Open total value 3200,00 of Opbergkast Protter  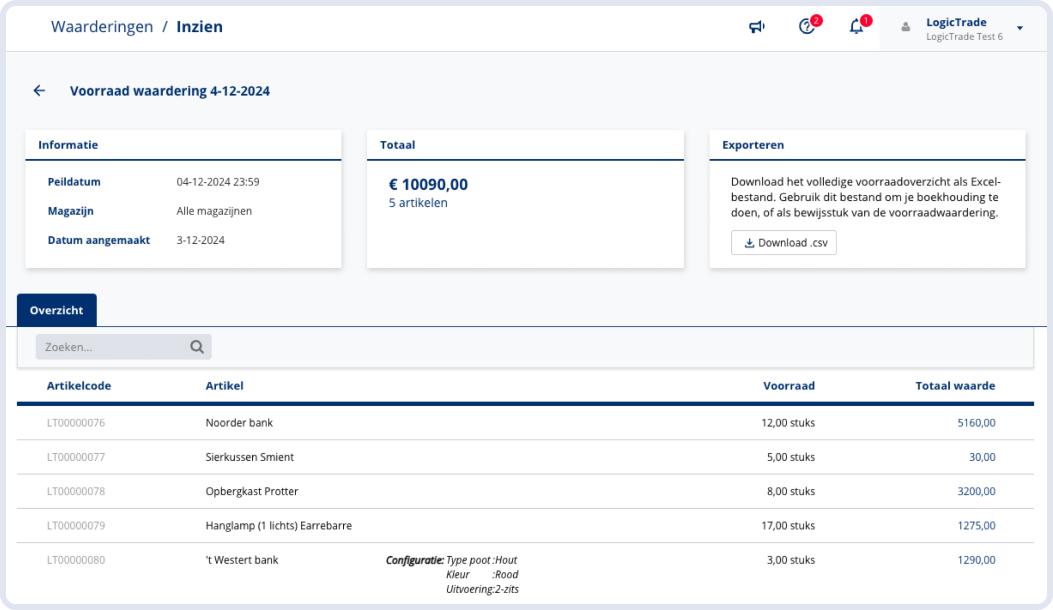click(976, 491)
